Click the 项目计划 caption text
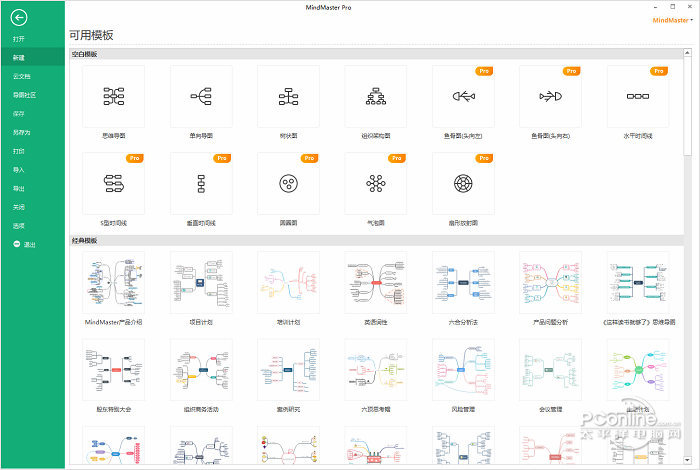Image resolution: width=700 pixels, height=470 pixels. 201,322
